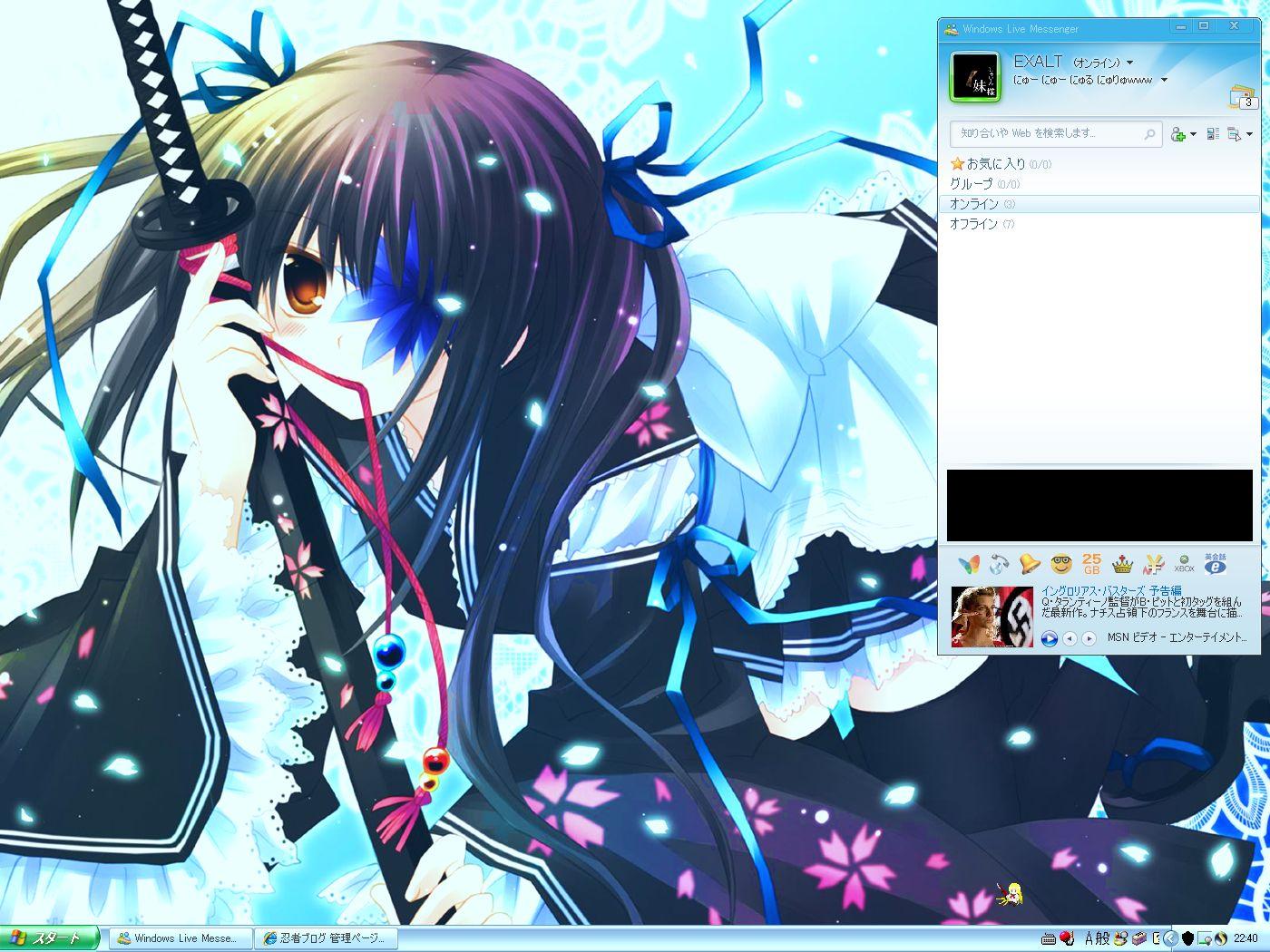The image size is (1270, 952).
Task: Click the 25 GB storage icon
Action: [x=1091, y=564]
